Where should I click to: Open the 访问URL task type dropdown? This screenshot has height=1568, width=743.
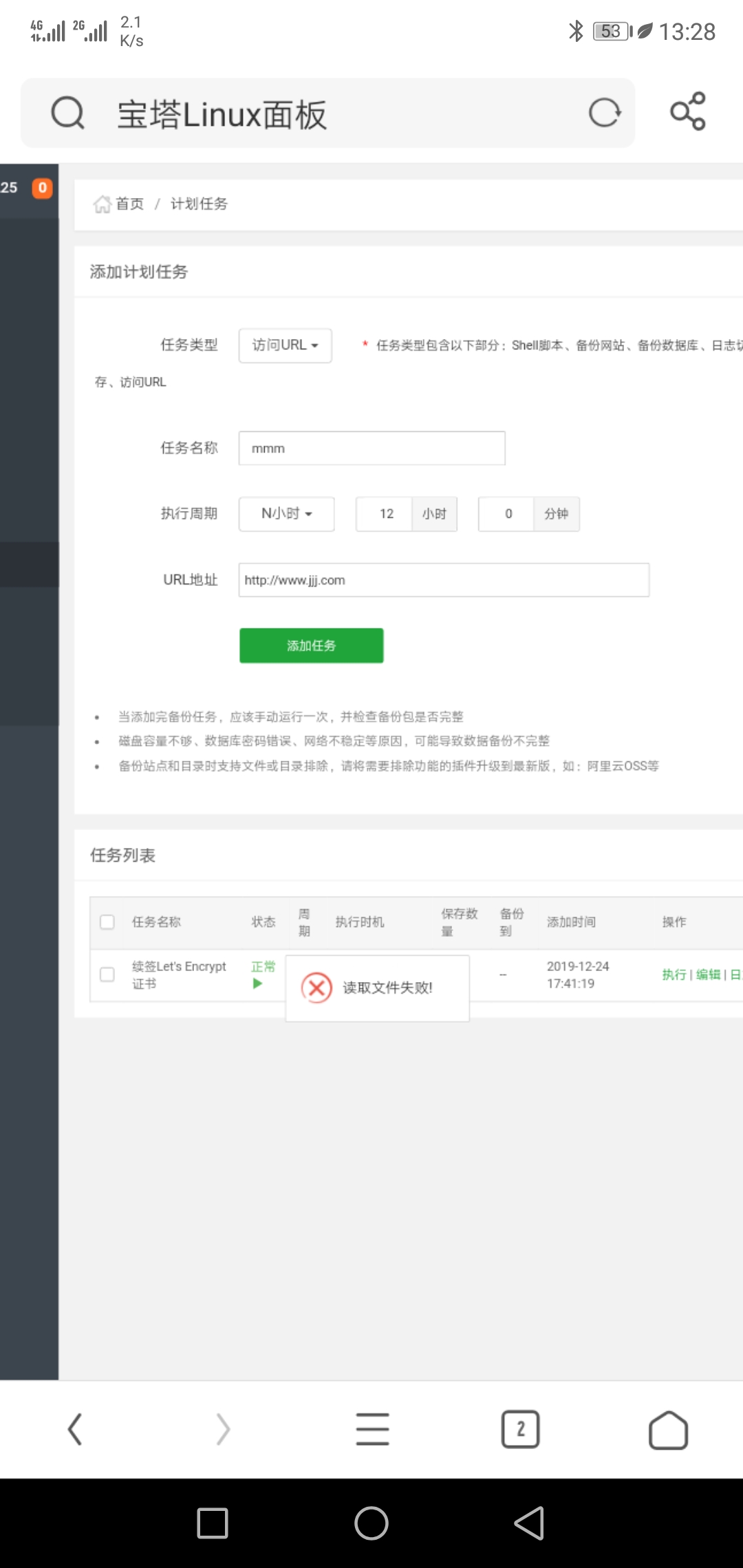tap(285, 345)
